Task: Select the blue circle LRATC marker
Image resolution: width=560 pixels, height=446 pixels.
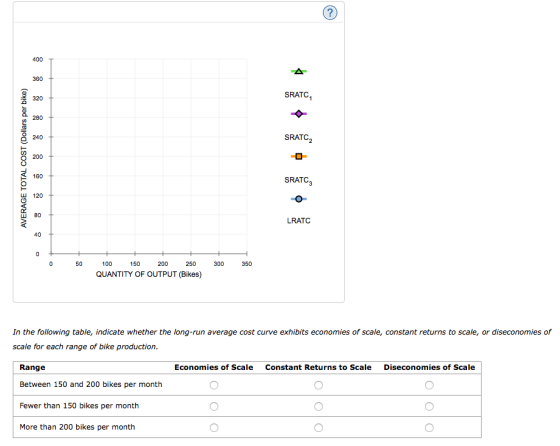Action: point(299,199)
